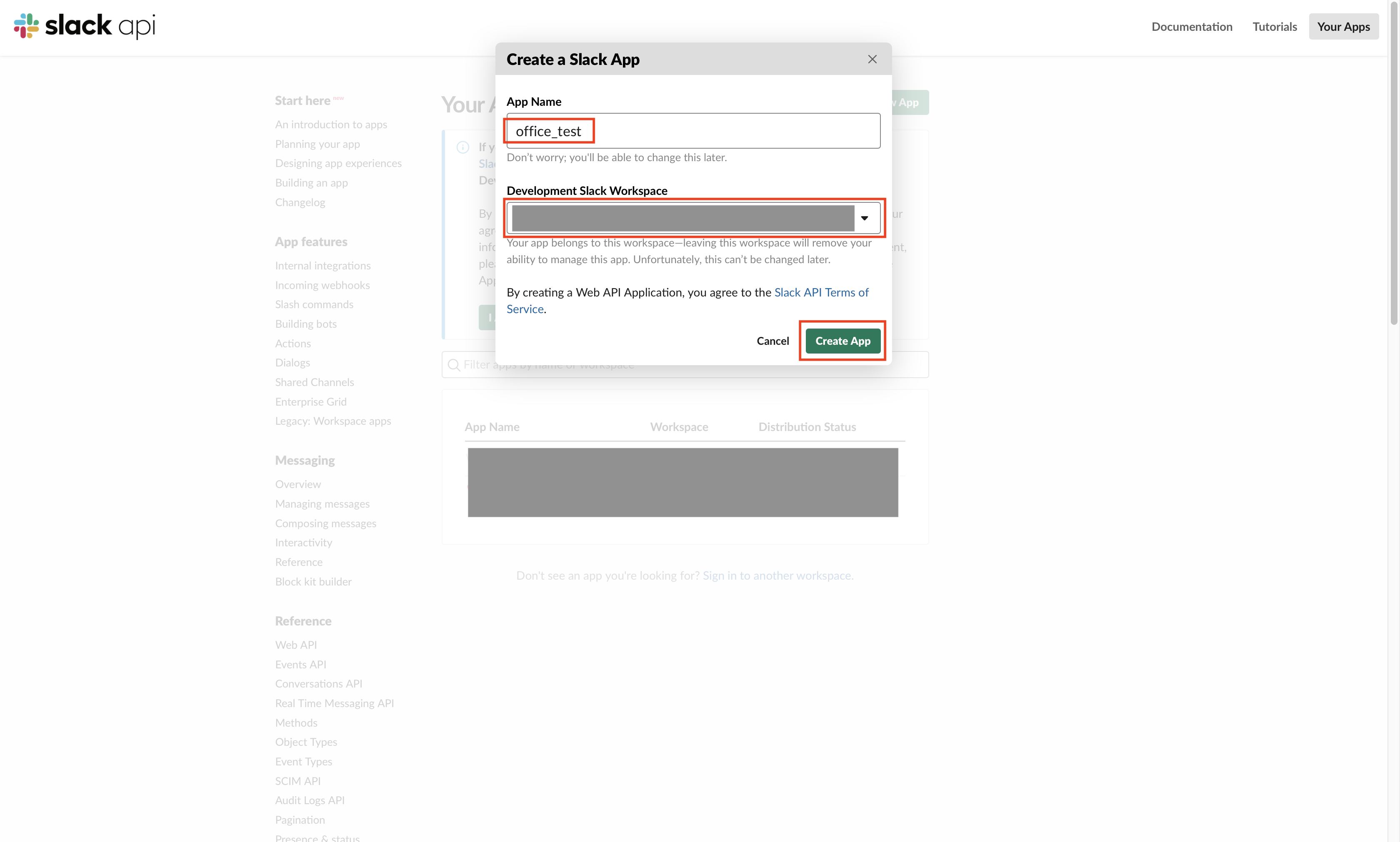Click the search icon in the filter apps field

(x=454, y=364)
